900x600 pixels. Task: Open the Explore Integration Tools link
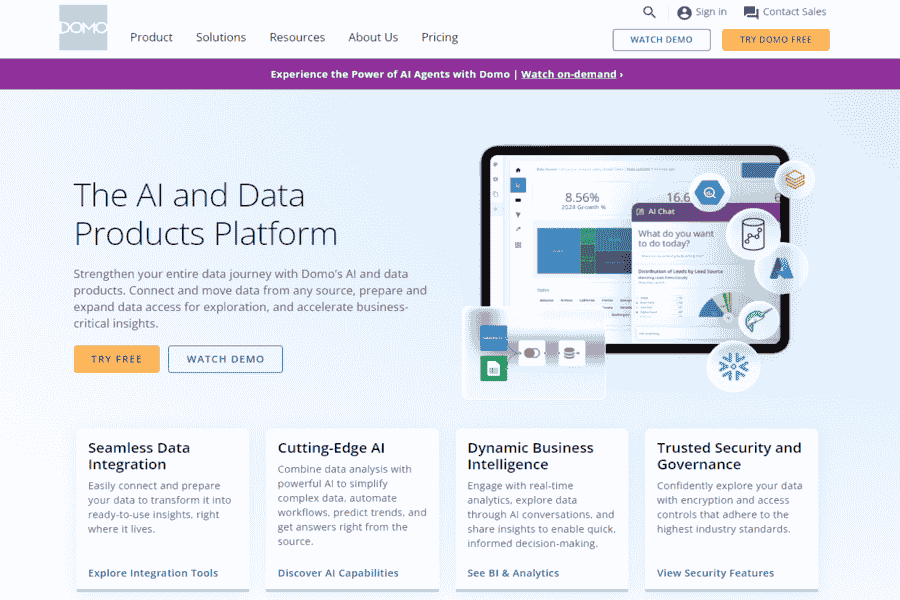[153, 573]
